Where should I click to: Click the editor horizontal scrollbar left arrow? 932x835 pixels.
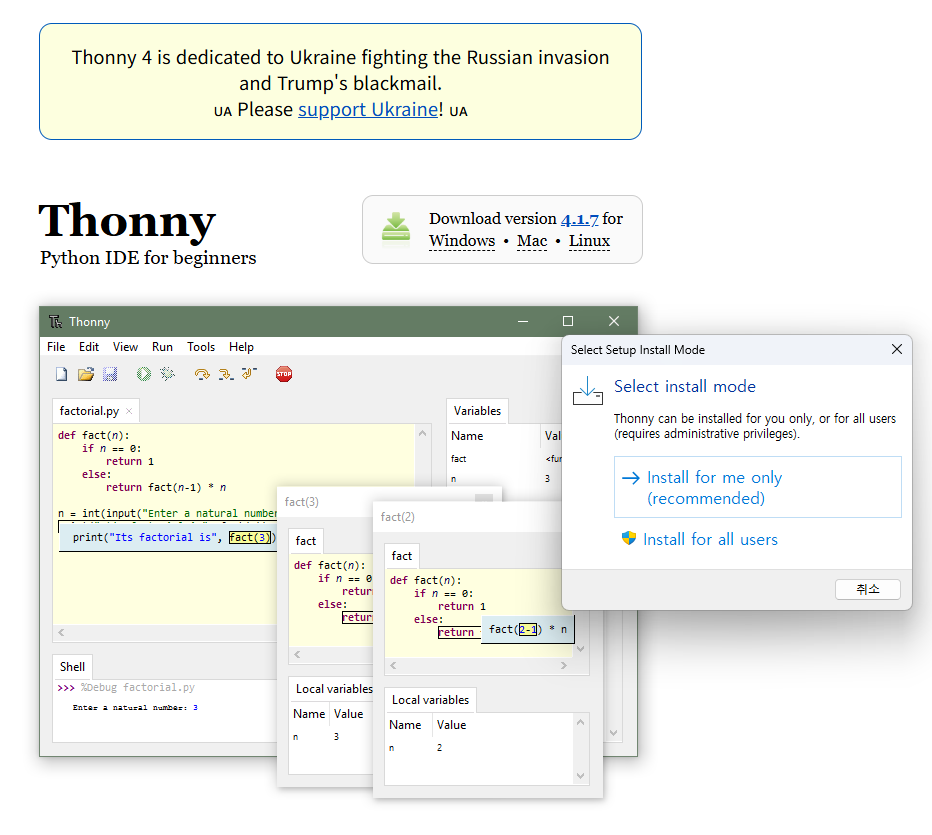[61, 632]
